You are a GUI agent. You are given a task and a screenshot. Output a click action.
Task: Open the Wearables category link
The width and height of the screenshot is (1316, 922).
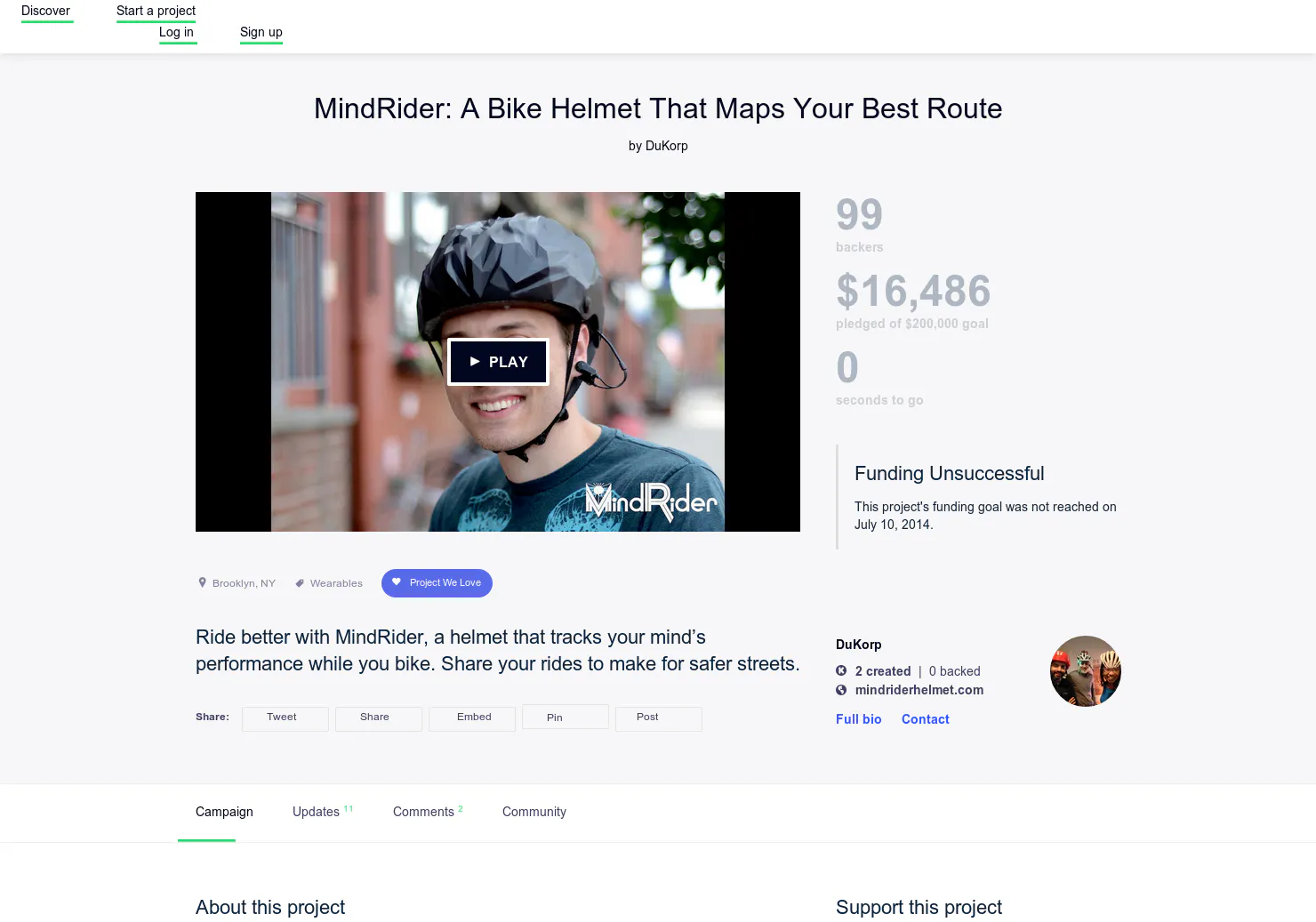[x=336, y=583]
